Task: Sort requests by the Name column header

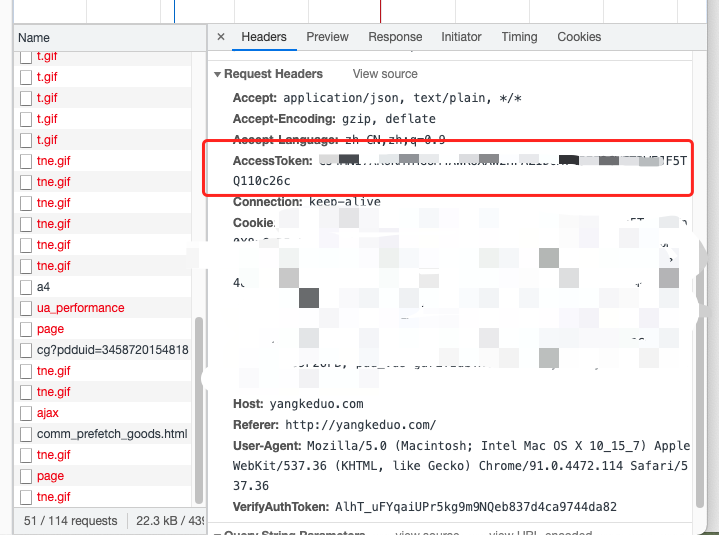Action: coord(34,37)
